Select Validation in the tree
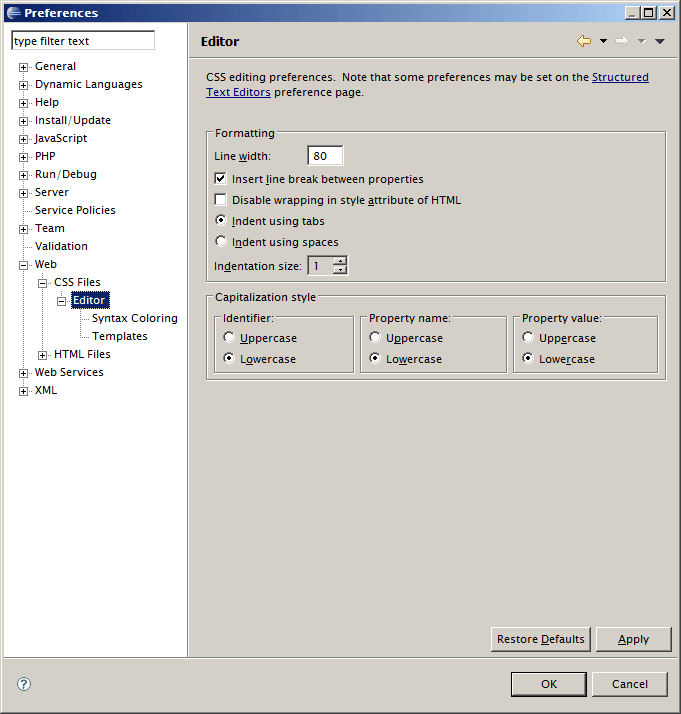Screen dimensions: 681x714 click(x=61, y=246)
